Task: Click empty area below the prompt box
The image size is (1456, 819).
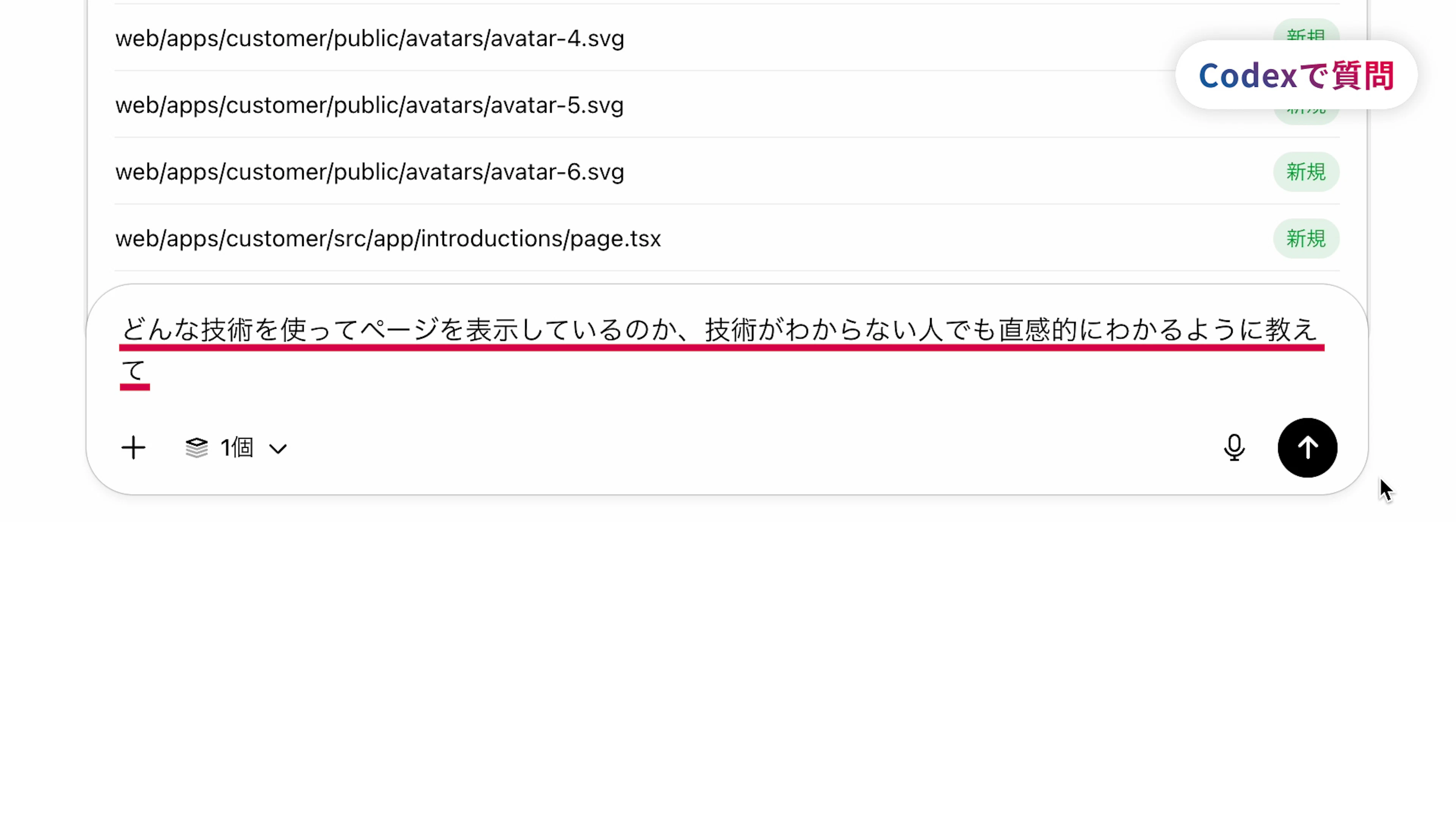Action: point(727,650)
